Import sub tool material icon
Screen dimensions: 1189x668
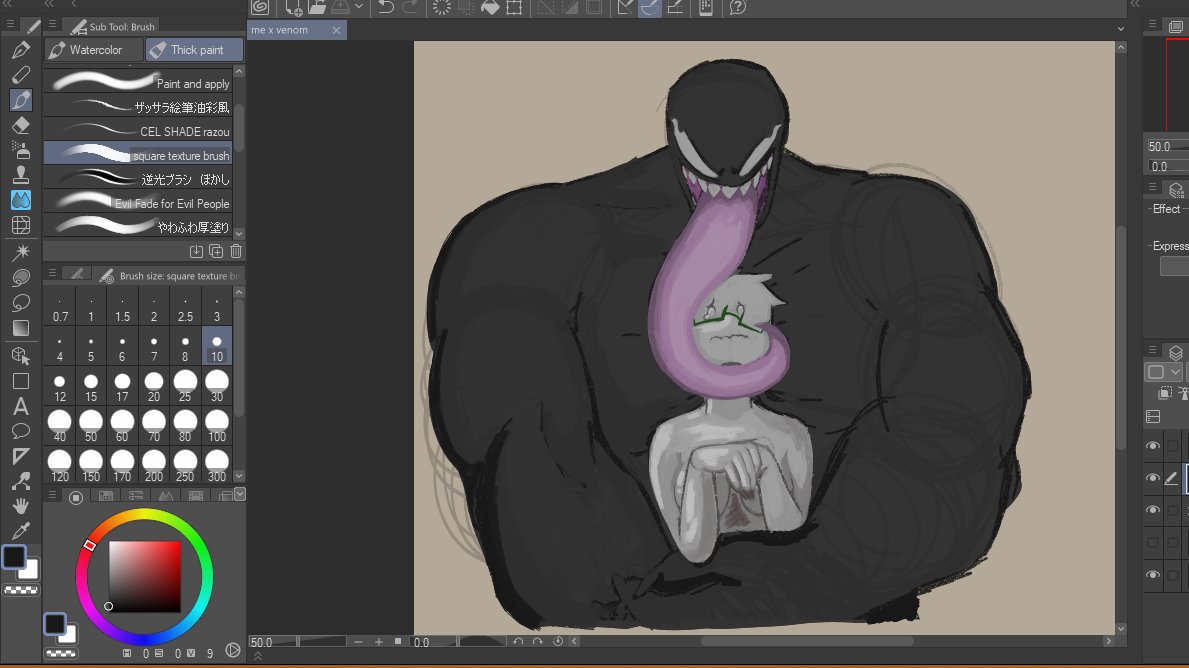coord(196,251)
